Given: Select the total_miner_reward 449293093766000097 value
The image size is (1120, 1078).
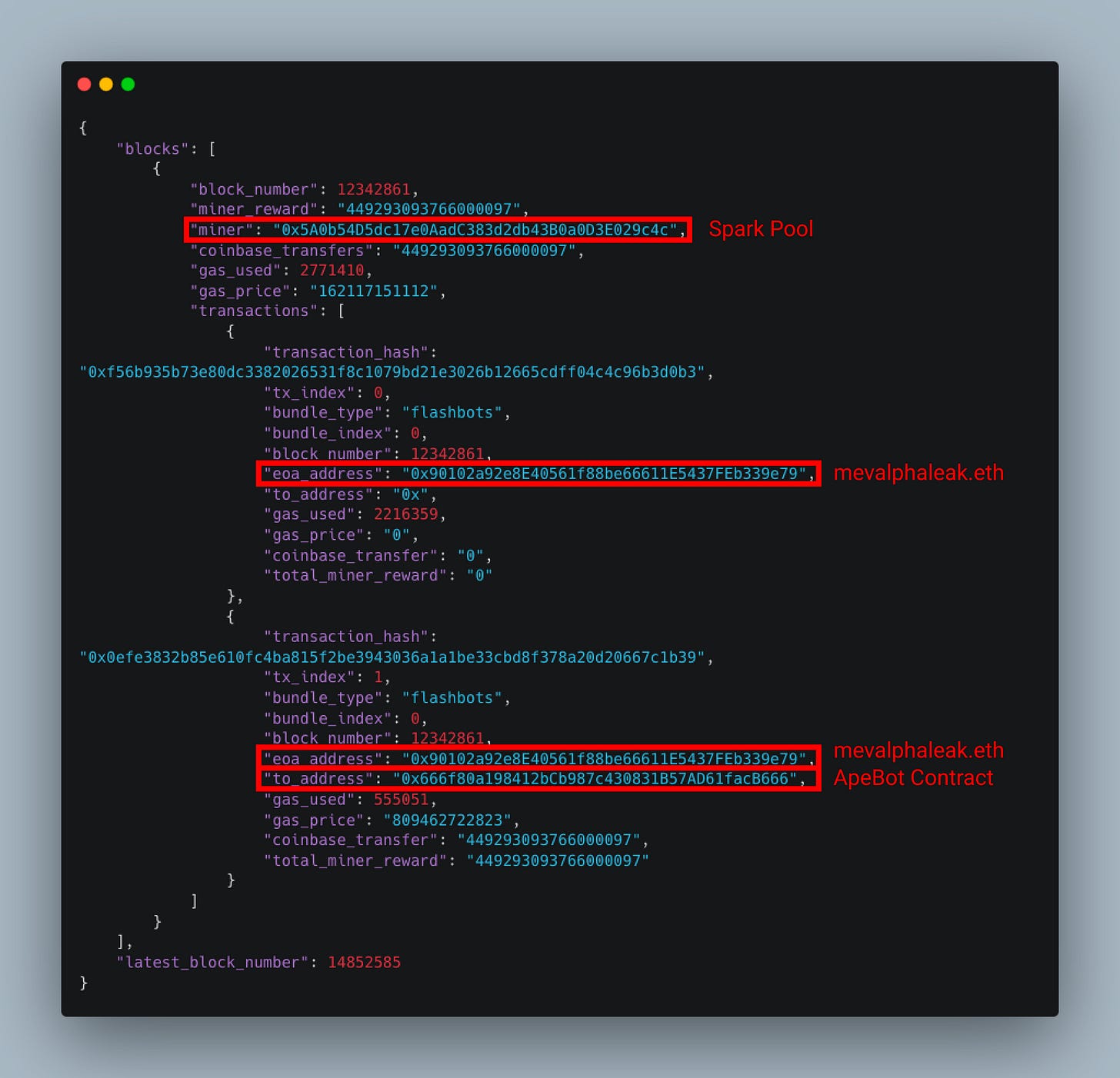Looking at the screenshot, I should pos(558,860).
